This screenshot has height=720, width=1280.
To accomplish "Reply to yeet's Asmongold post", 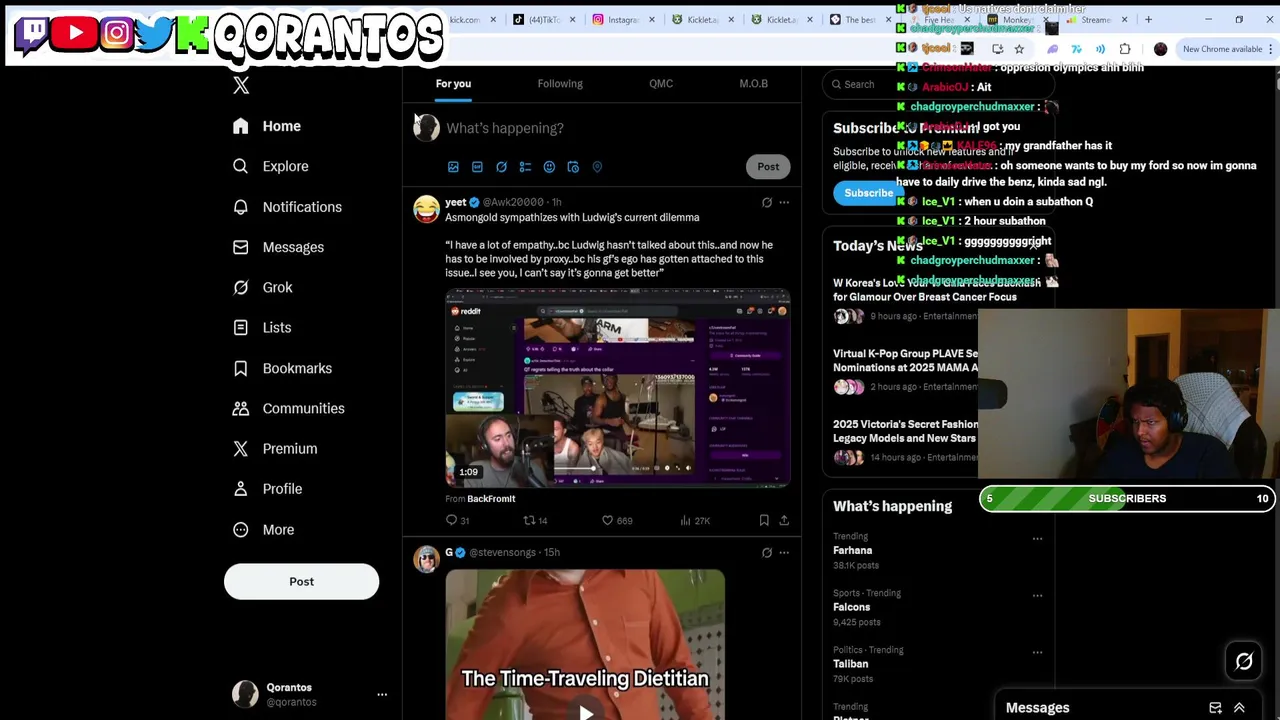I will (x=457, y=520).
